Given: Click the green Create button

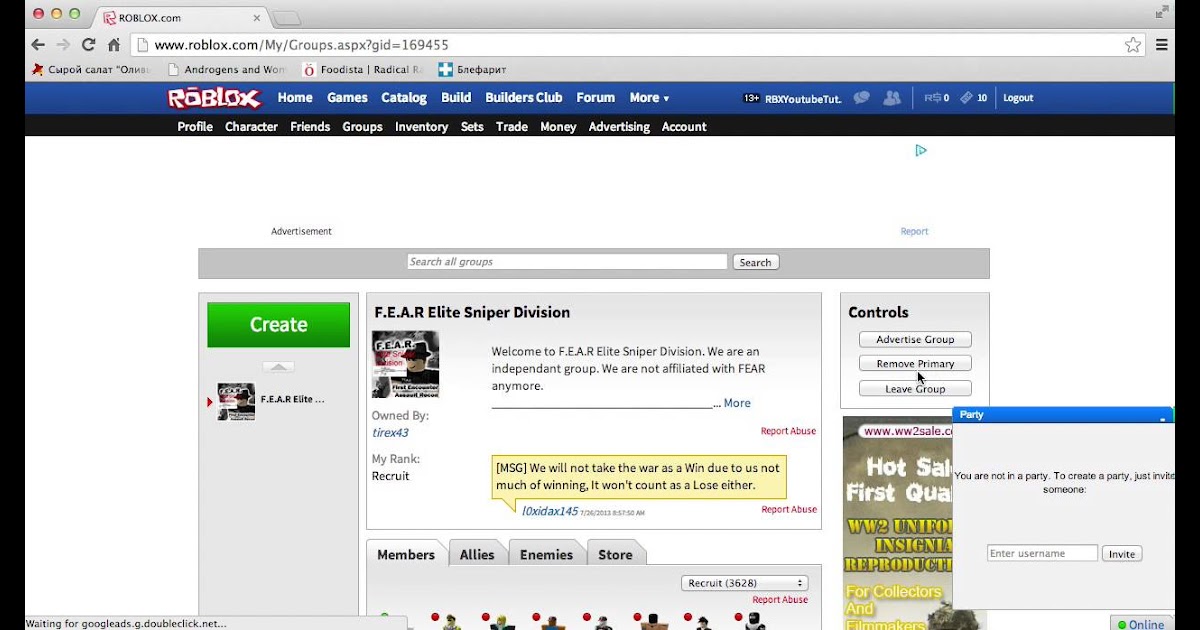Looking at the screenshot, I should pyautogui.click(x=278, y=325).
